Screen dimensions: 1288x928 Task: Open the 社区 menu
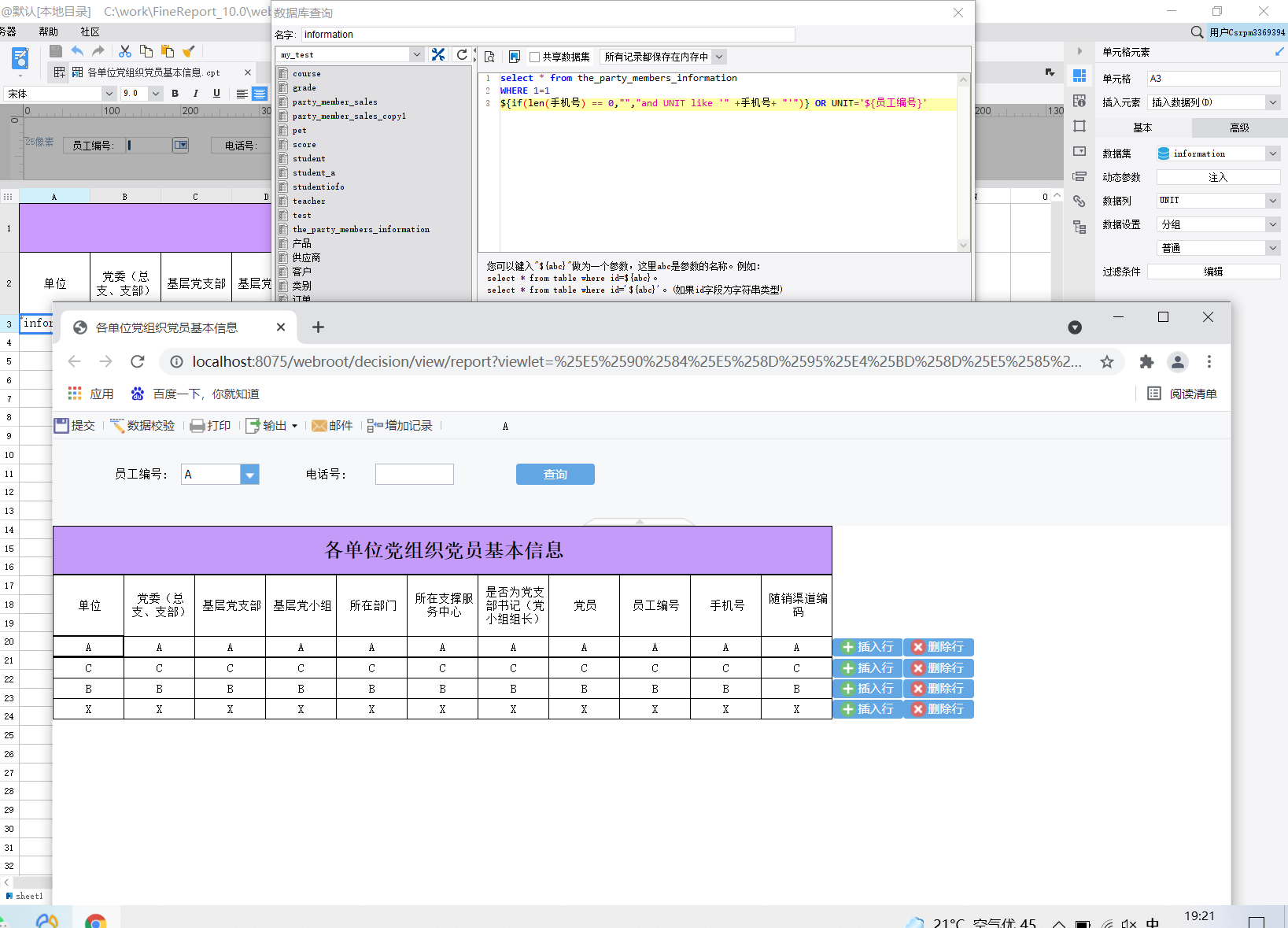coord(90,31)
